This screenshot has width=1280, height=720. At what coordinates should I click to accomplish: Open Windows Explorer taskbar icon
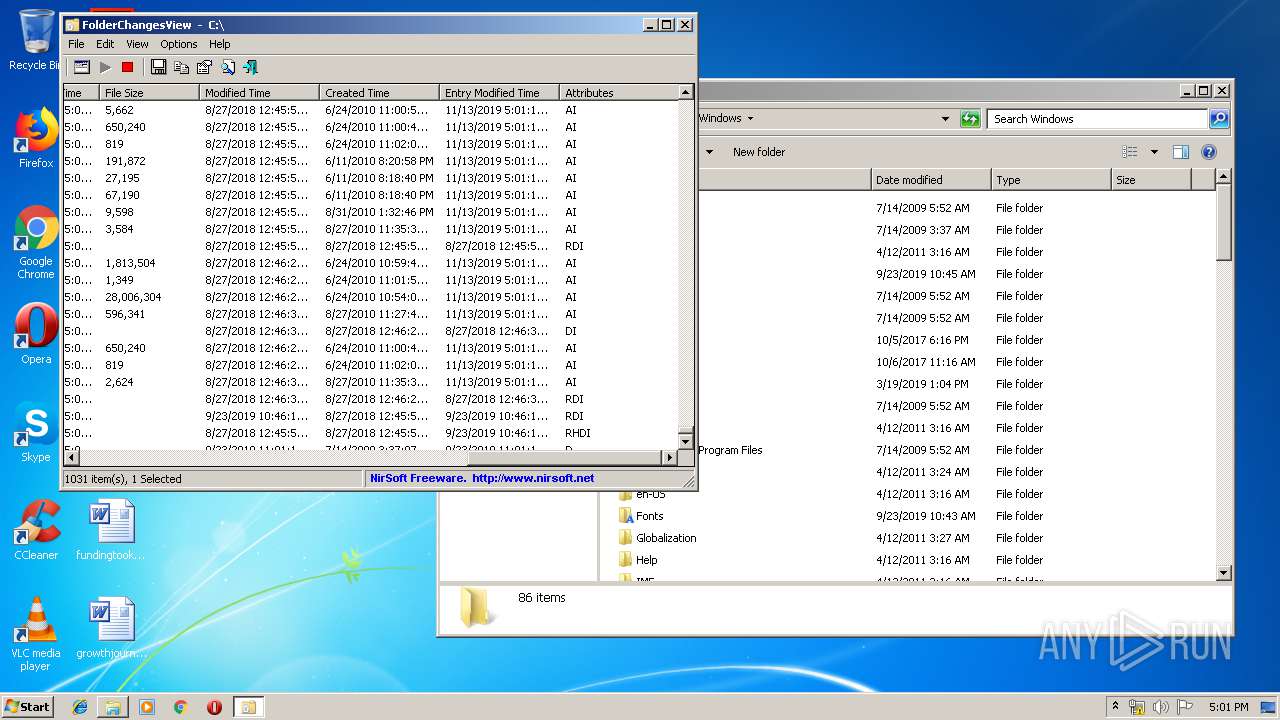click(113, 707)
